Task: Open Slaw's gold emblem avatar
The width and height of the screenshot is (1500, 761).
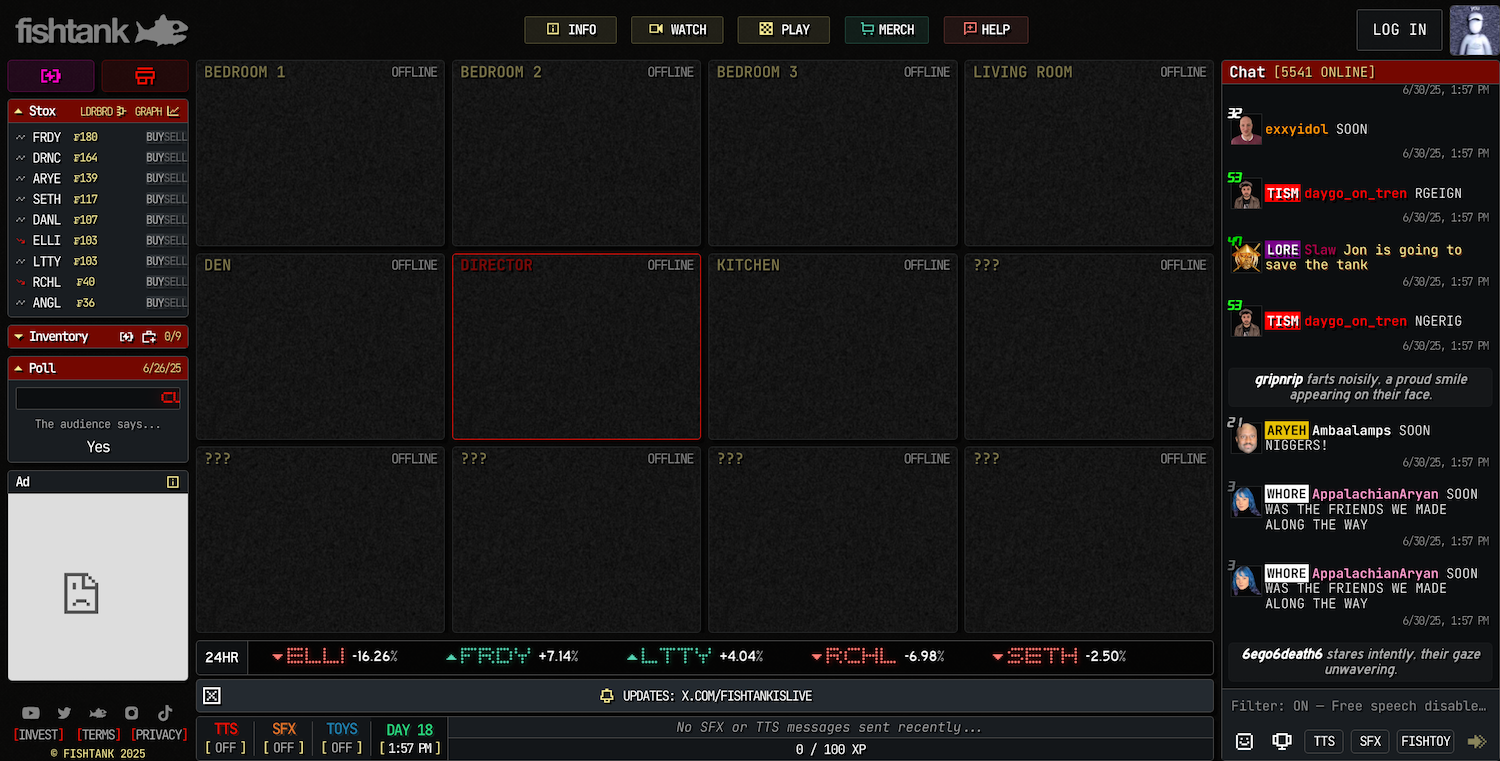Action: [1246, 257]
